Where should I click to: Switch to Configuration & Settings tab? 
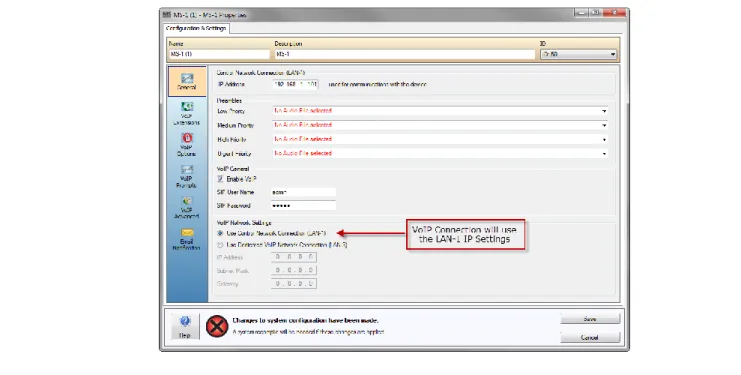click(x=196, y=28)
